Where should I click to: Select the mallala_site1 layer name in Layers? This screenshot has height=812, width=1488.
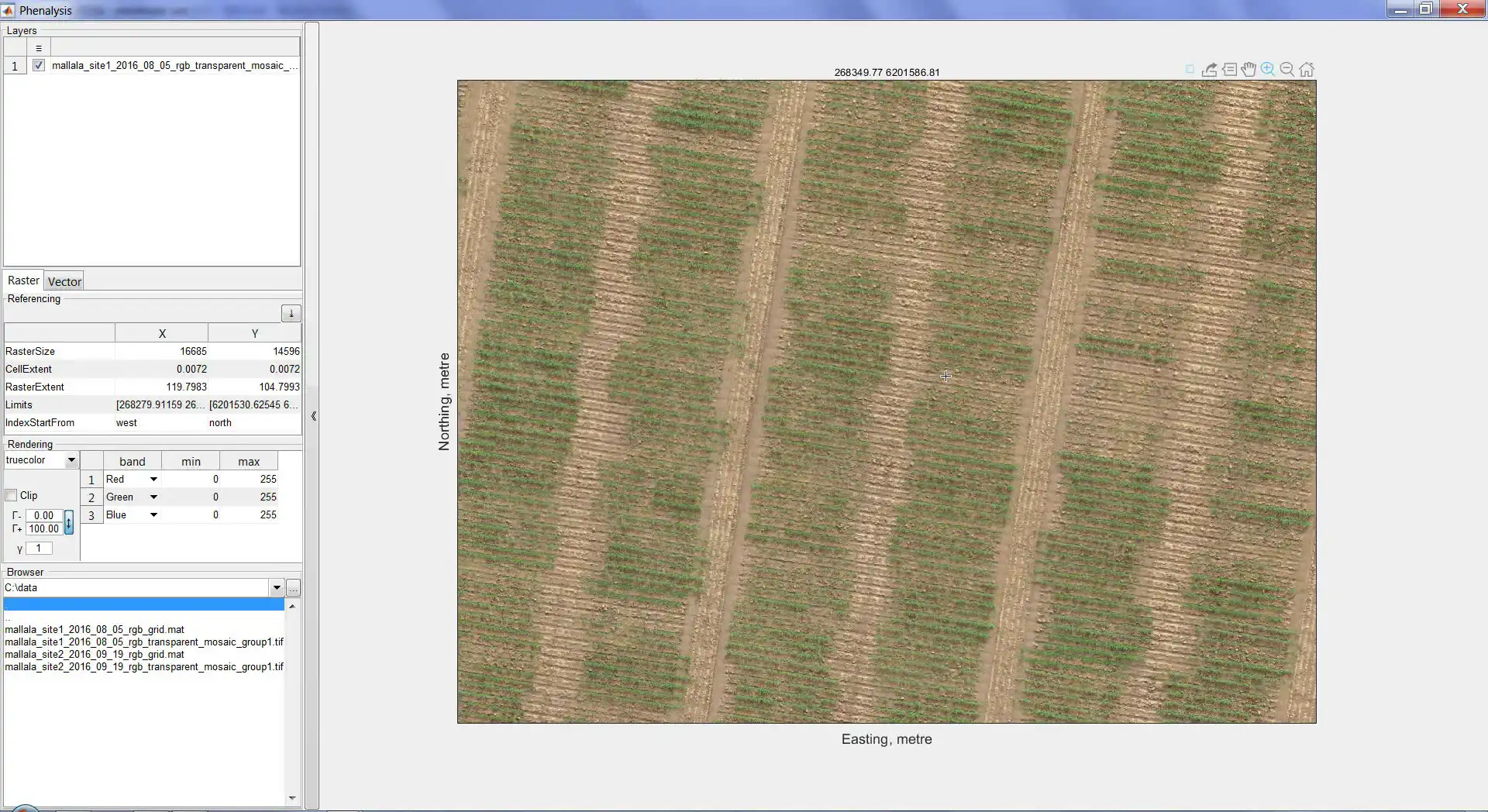coord(175,66)
